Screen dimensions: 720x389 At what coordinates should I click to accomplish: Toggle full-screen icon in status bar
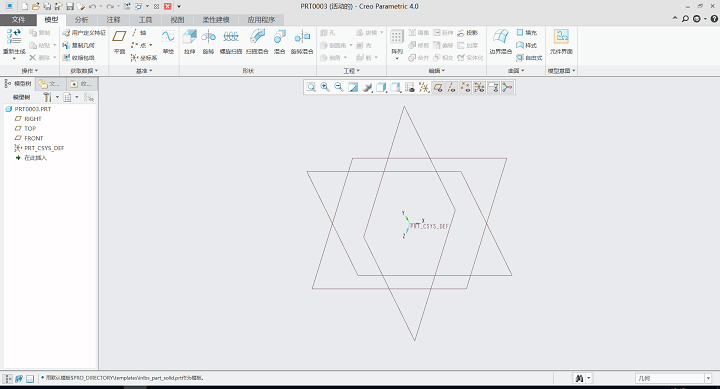coord(30,379)
